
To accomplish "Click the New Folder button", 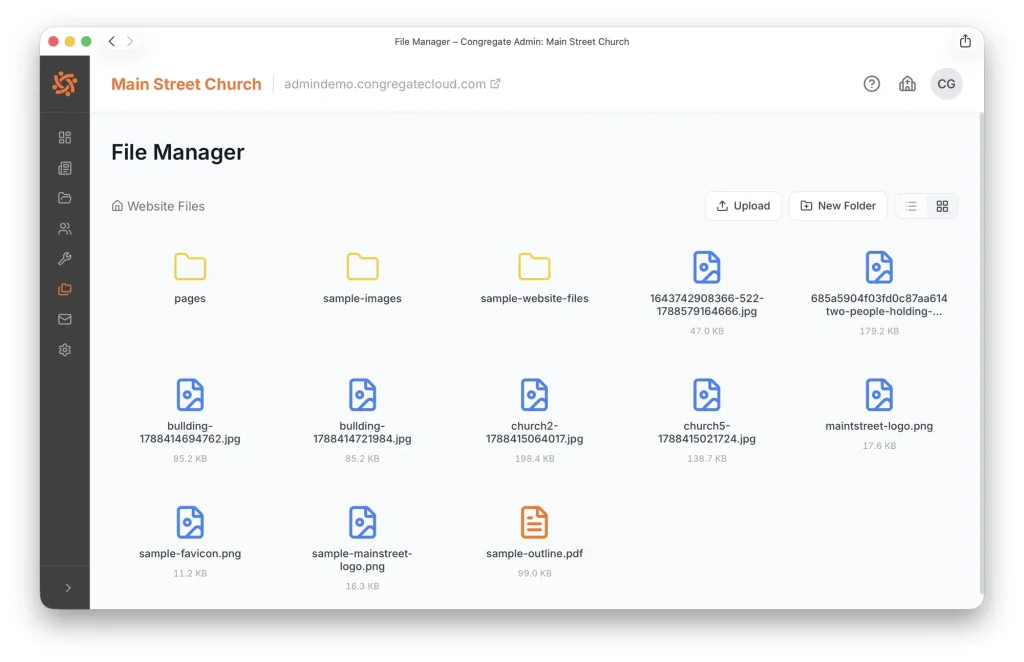I will (838, 206).
